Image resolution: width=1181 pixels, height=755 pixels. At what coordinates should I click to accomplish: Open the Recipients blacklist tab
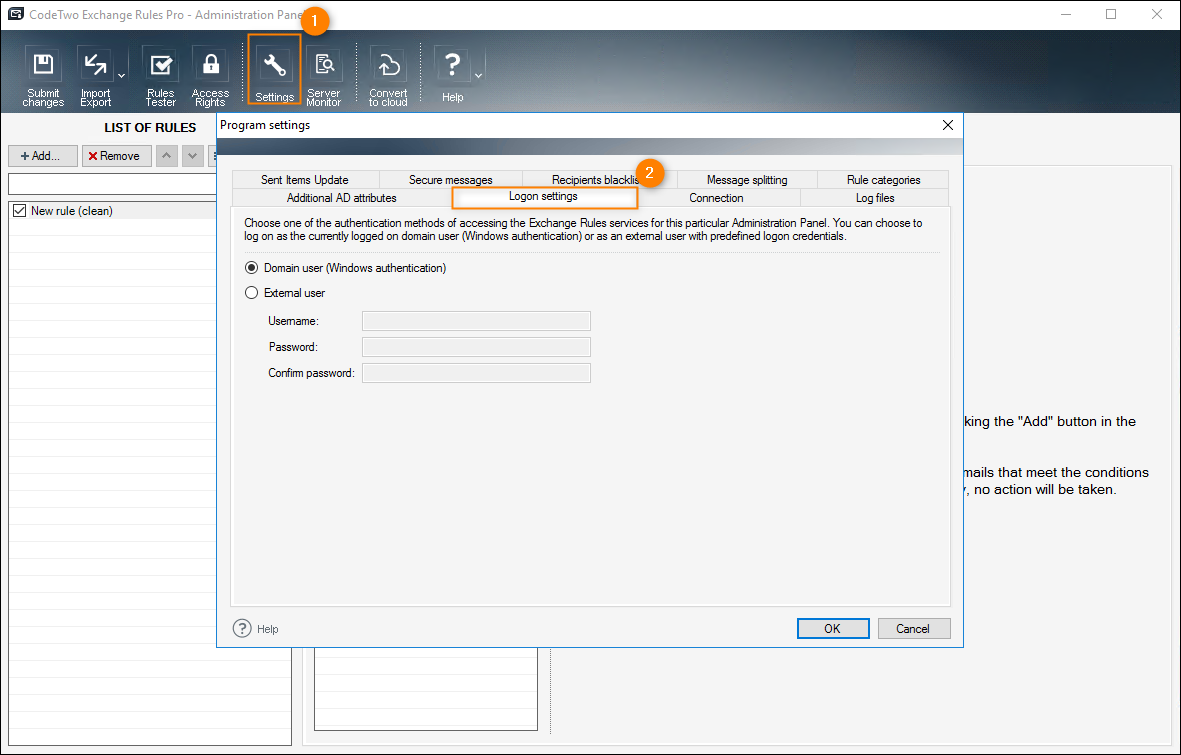[x=595, y=179]
